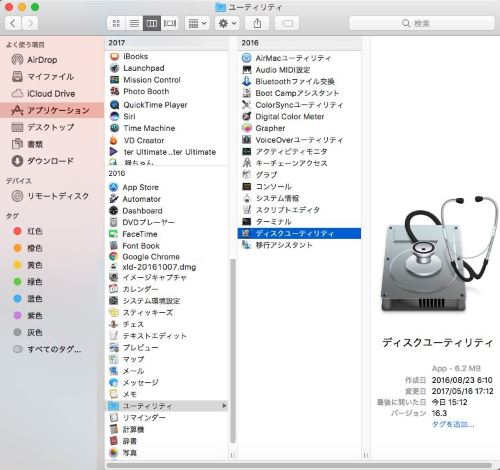This screenshot has width=500, height=470.
Task: Open ダウンロード in the sidebar
Action: pyautogui.click(x=52, y=161)
